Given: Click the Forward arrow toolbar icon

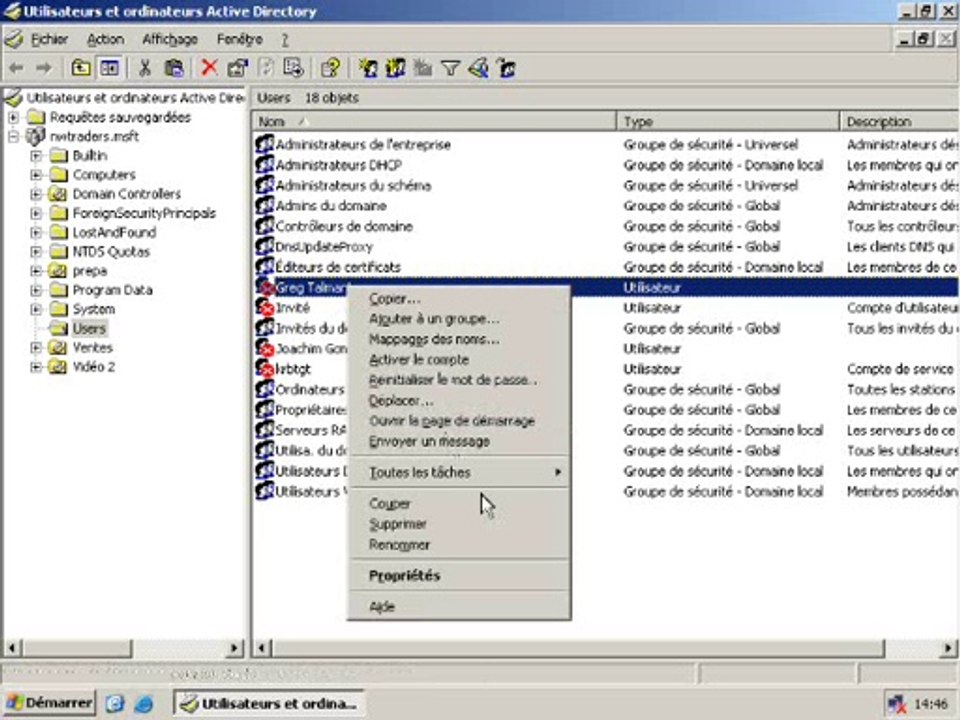Looking at the screenshot, I should pyautogui.click(x=43, y=68).
